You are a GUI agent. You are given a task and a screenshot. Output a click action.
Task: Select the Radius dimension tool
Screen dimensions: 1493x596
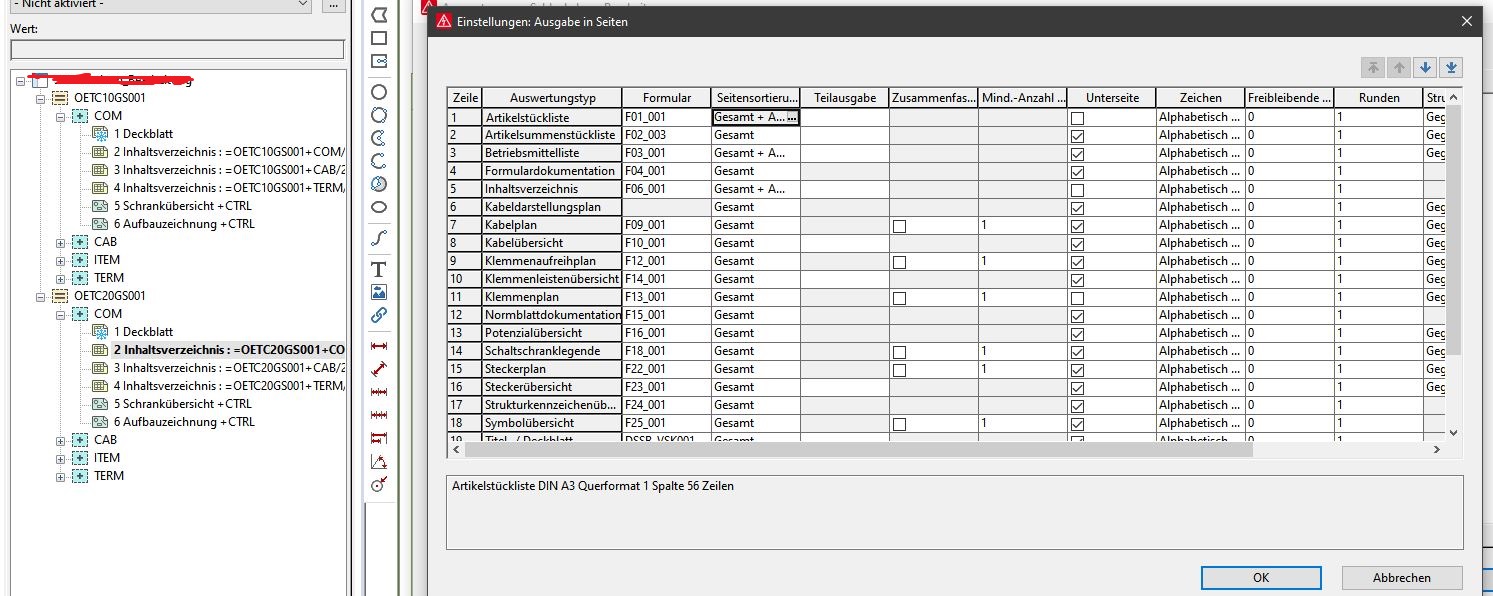379,485
